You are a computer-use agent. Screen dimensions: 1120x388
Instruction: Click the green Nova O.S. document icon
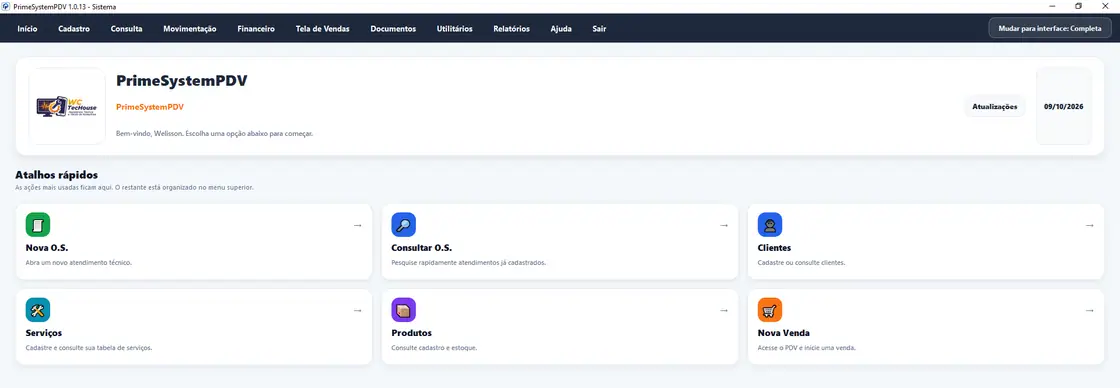click(x=38, y=224)
